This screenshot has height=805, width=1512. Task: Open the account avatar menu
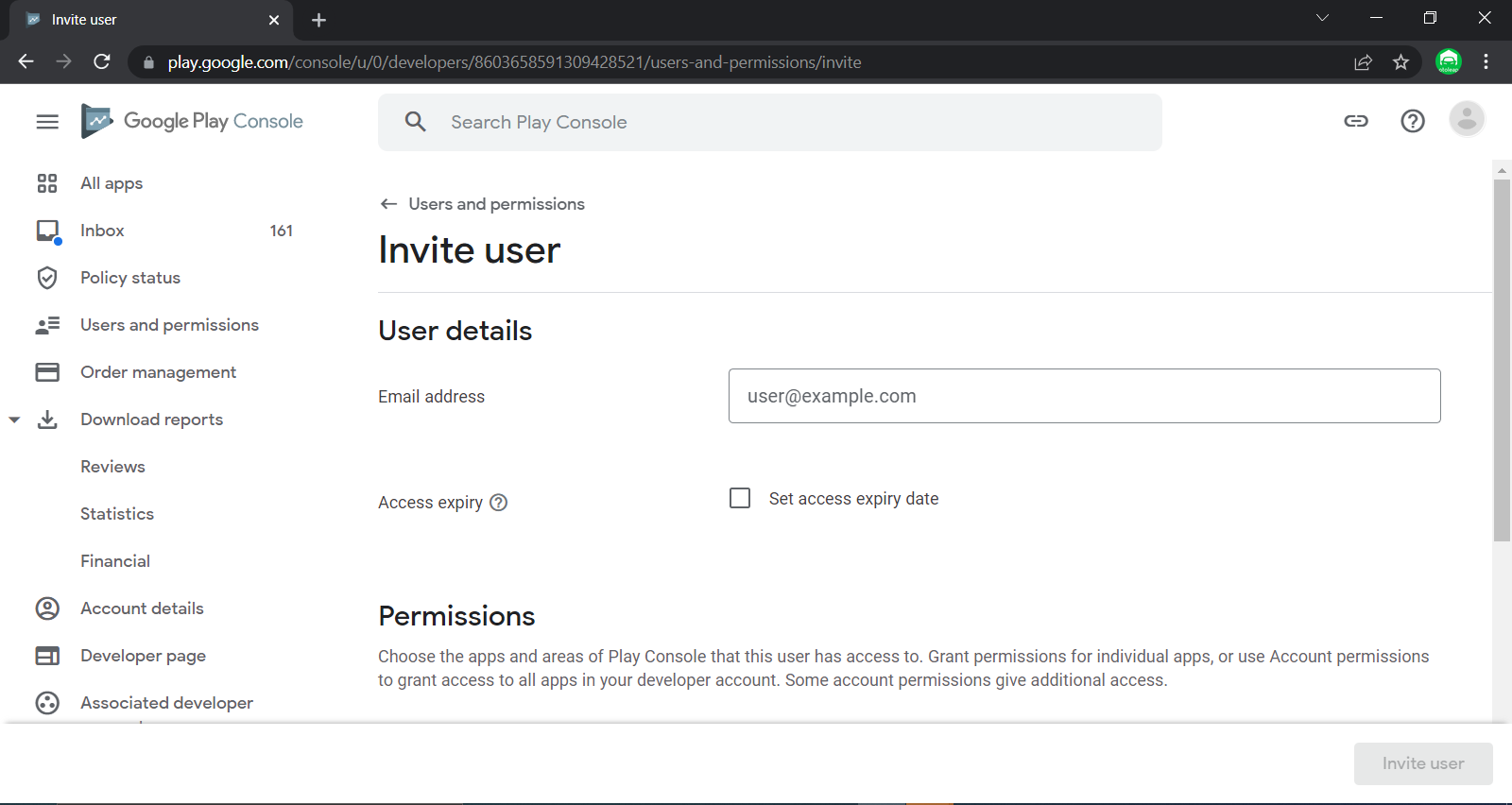pyautogui.click(x=1467, y=119)
